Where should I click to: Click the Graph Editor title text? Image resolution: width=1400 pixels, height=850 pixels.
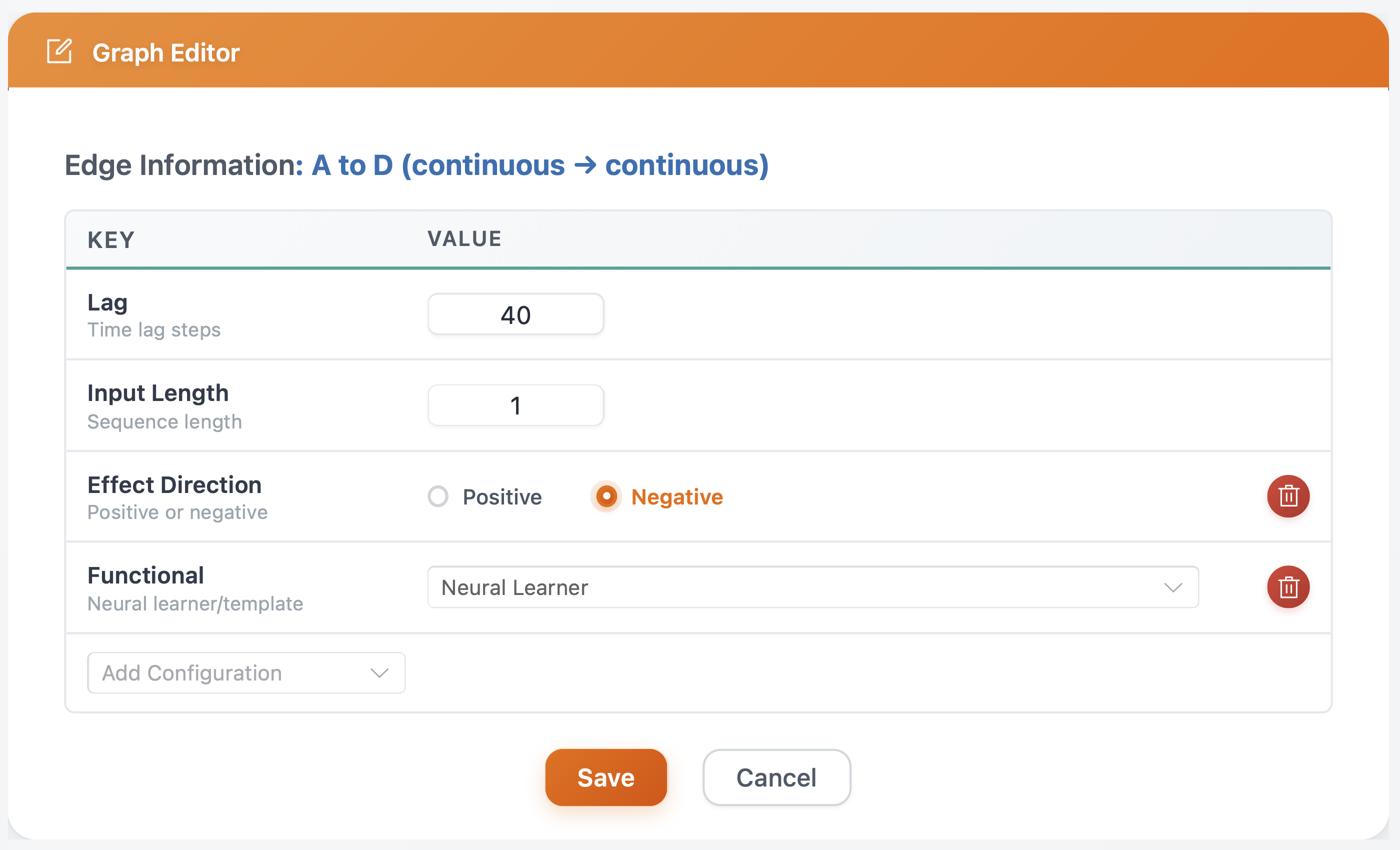point(166,53)
